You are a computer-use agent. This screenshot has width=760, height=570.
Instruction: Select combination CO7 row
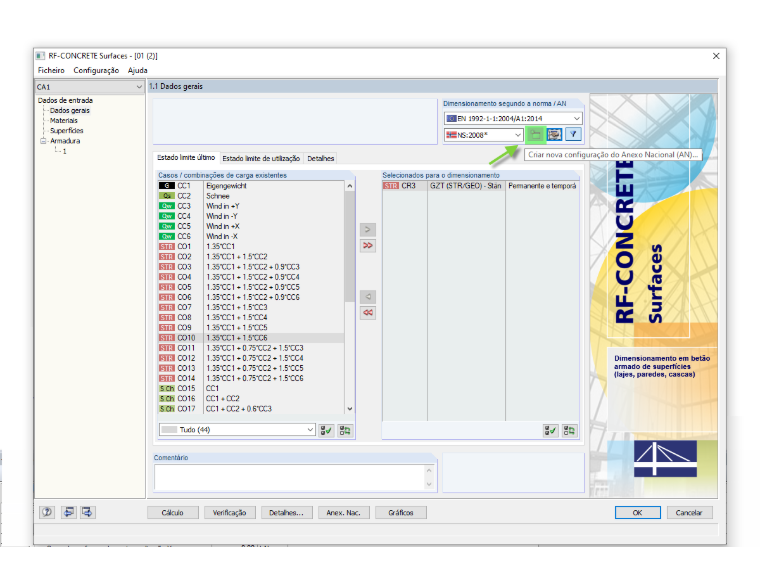pyautogui.click(x=251, y=307)
